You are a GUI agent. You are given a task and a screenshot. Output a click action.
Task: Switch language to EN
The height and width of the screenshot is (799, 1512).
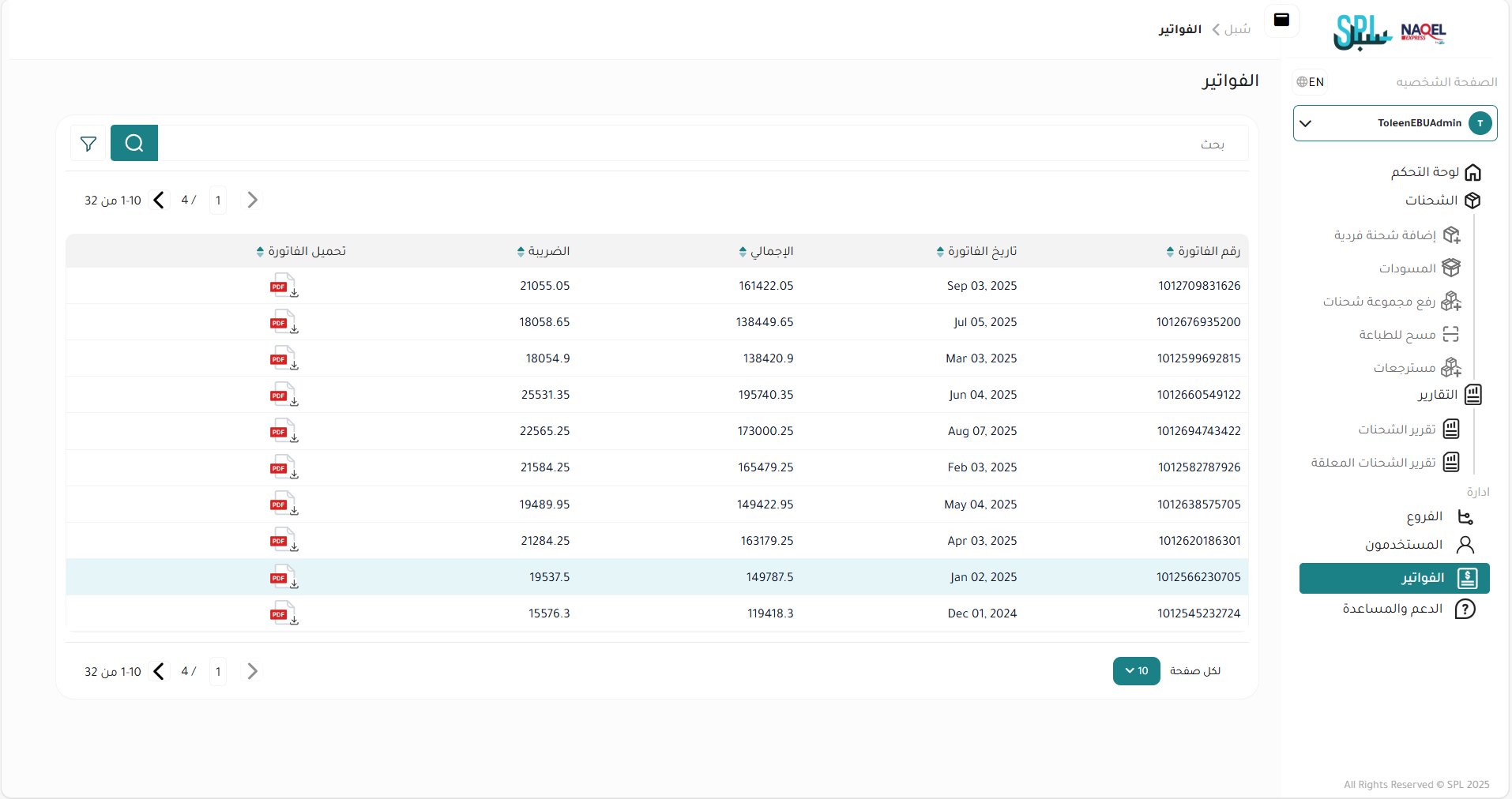1310,82
